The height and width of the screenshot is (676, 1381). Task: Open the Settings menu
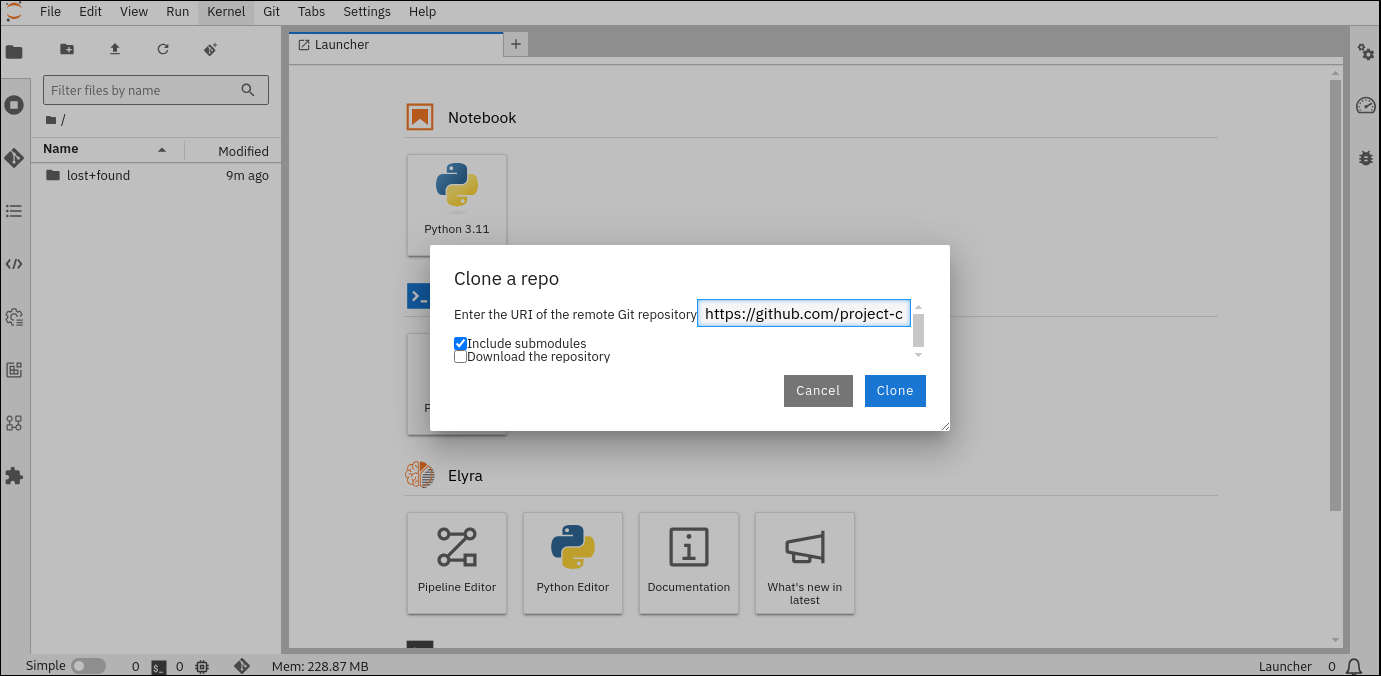point(367,12)
